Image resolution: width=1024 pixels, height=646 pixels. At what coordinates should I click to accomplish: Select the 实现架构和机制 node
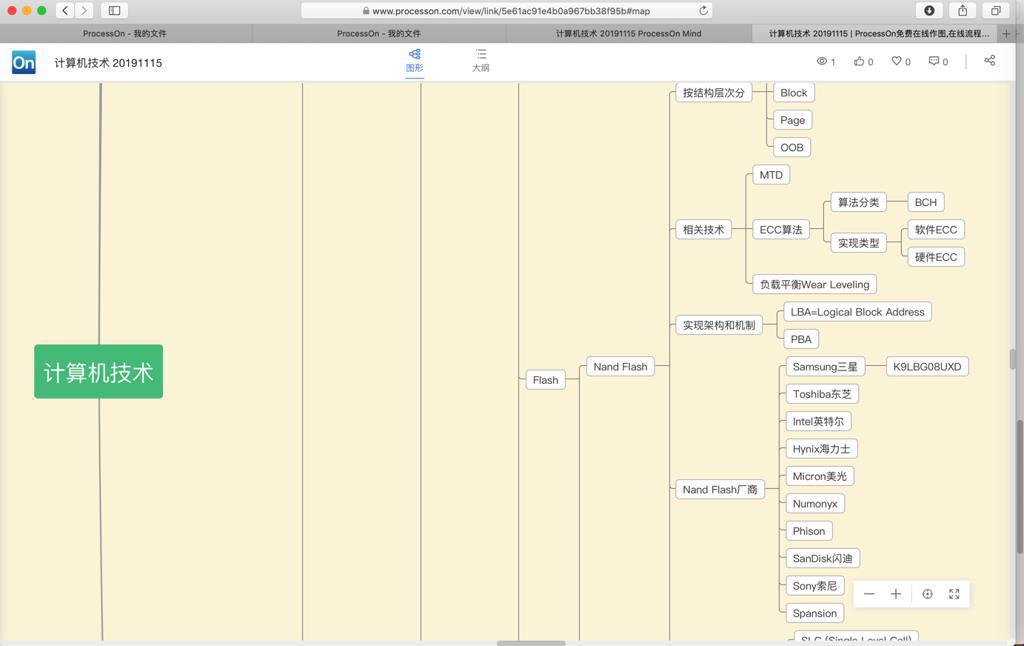tap(719, 325)
